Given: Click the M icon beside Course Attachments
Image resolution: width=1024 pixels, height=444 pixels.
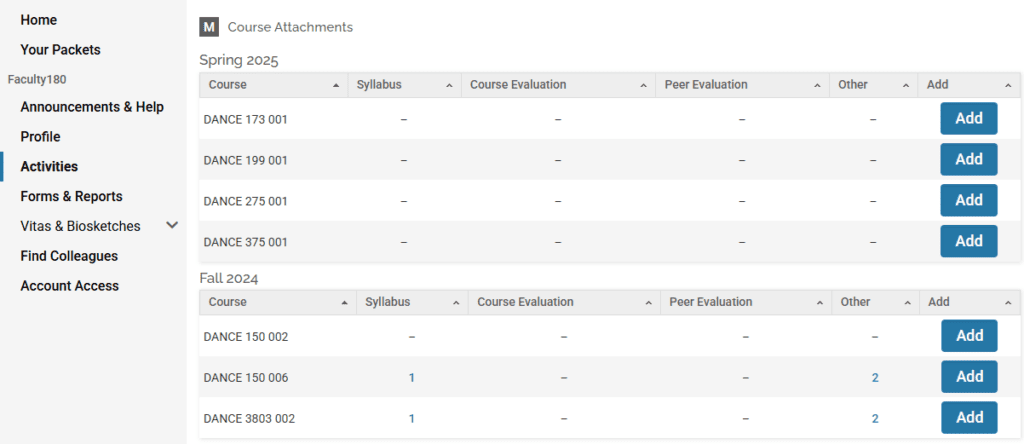Looking at the screenshot, I should click(209, 27).
